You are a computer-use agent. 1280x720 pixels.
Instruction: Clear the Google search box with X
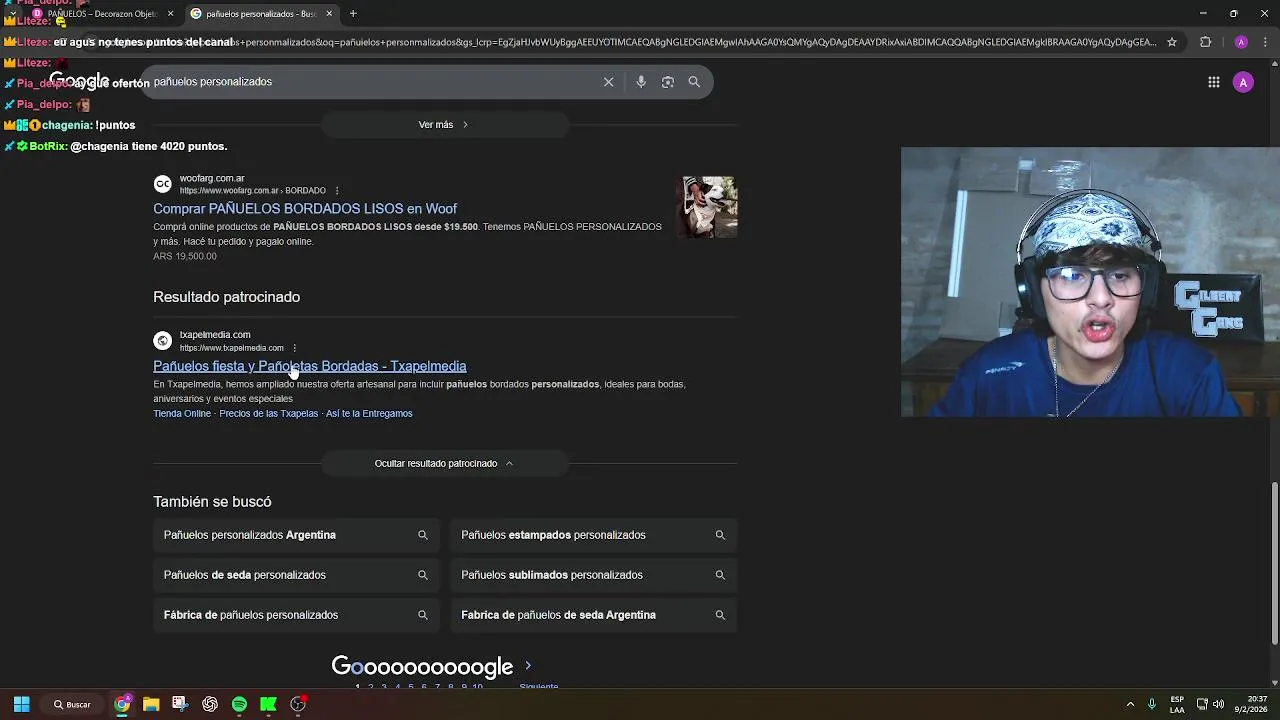point(608,82)
